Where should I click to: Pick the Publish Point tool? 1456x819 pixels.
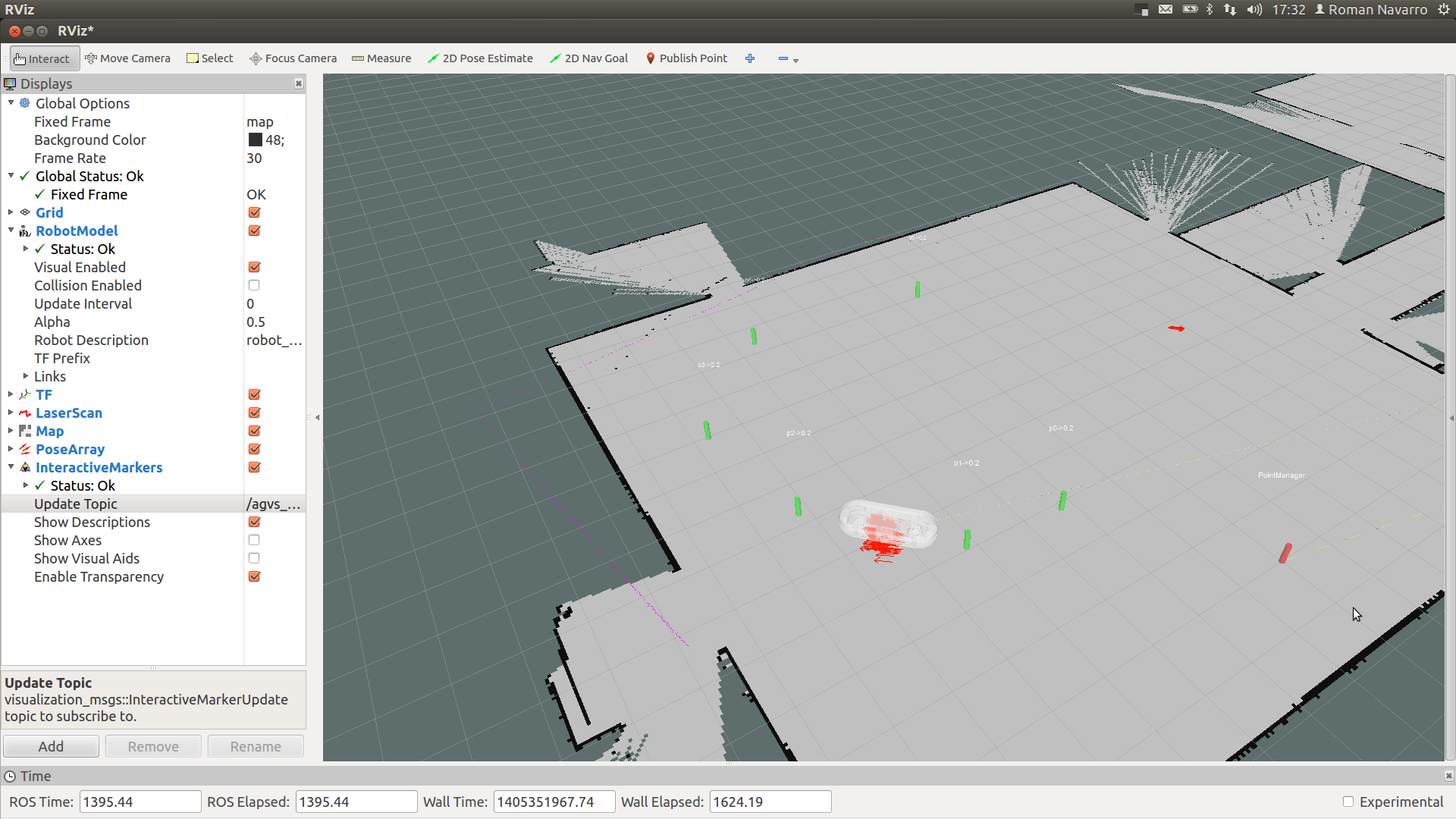coord(686,58)
